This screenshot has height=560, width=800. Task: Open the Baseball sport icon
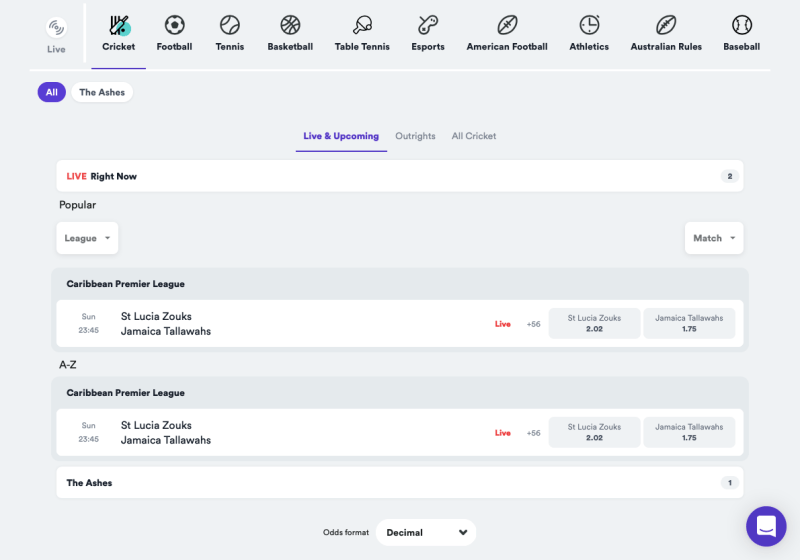741,26
